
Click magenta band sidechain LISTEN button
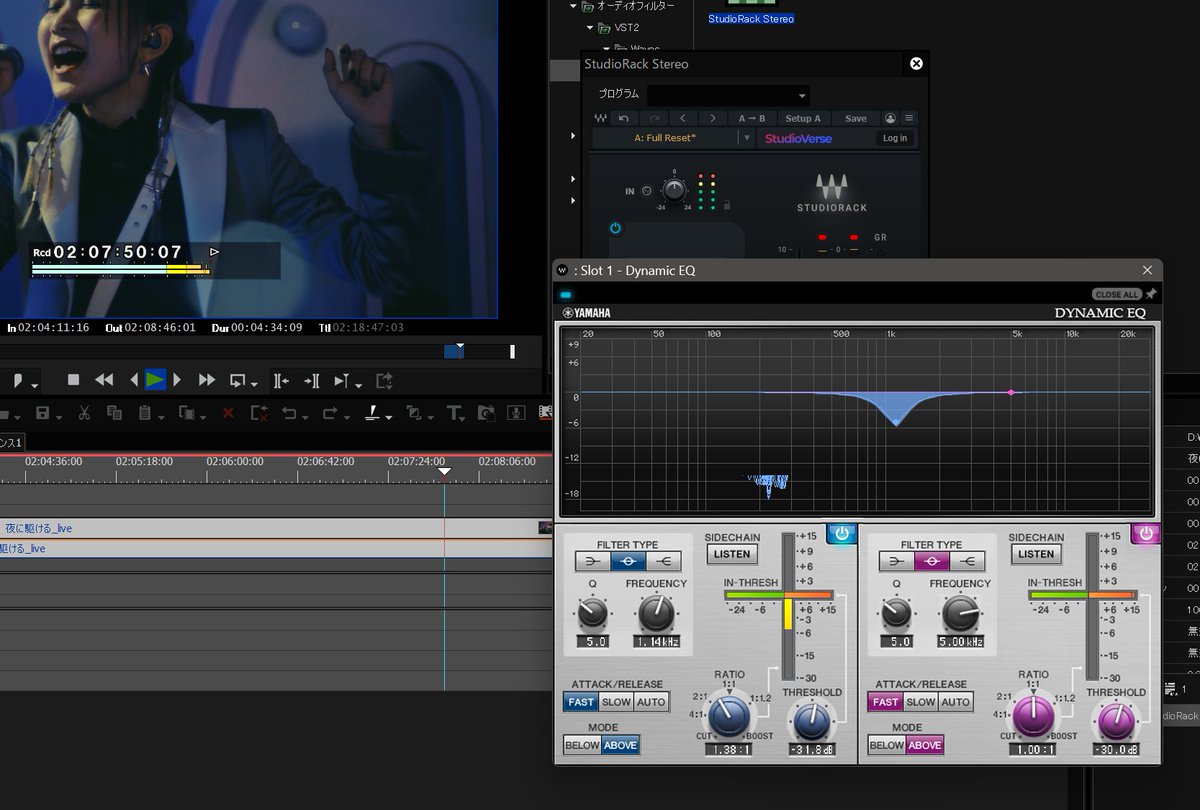pos(1036,554)
